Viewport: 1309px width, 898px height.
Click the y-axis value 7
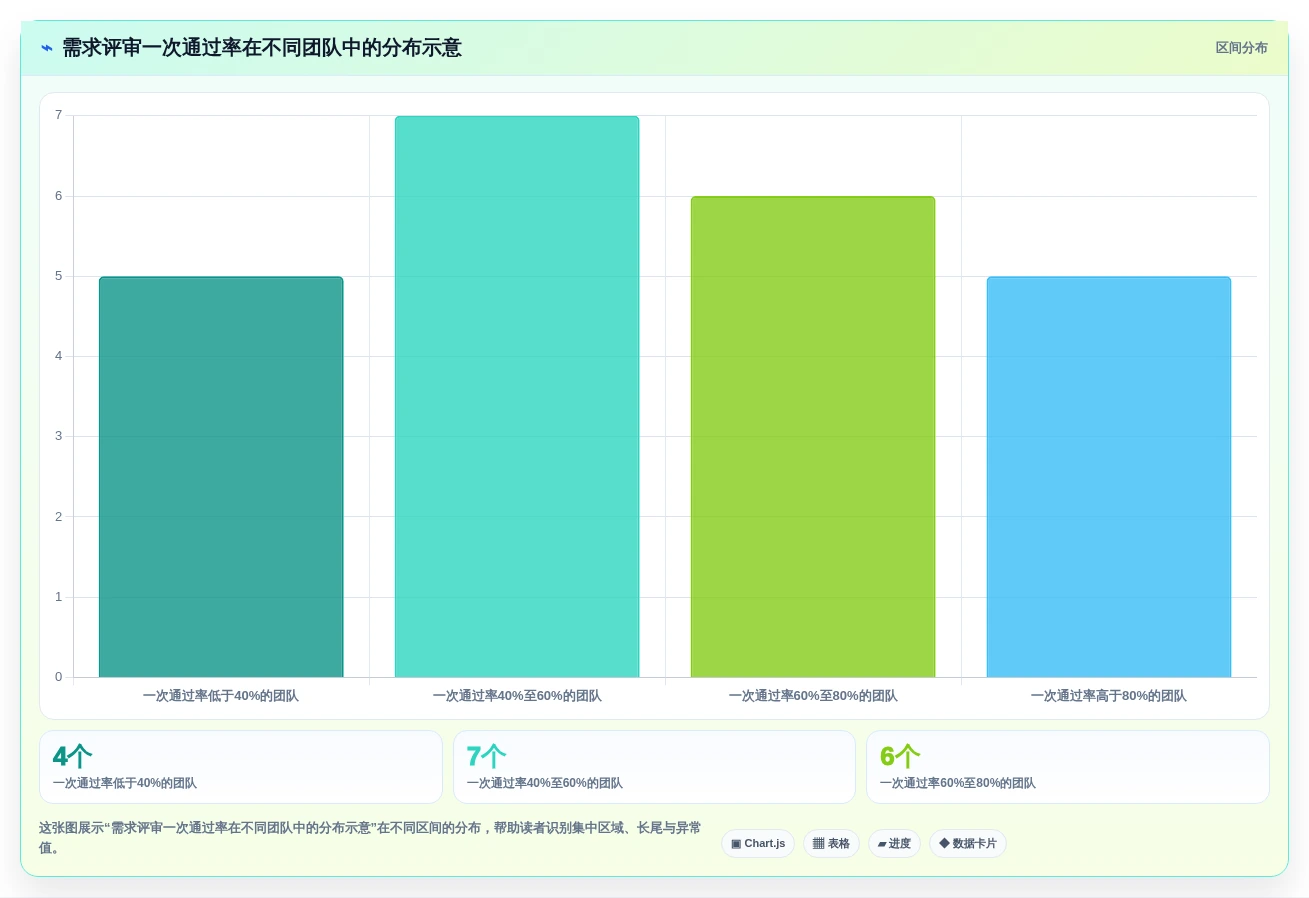(x=58, y=115)
